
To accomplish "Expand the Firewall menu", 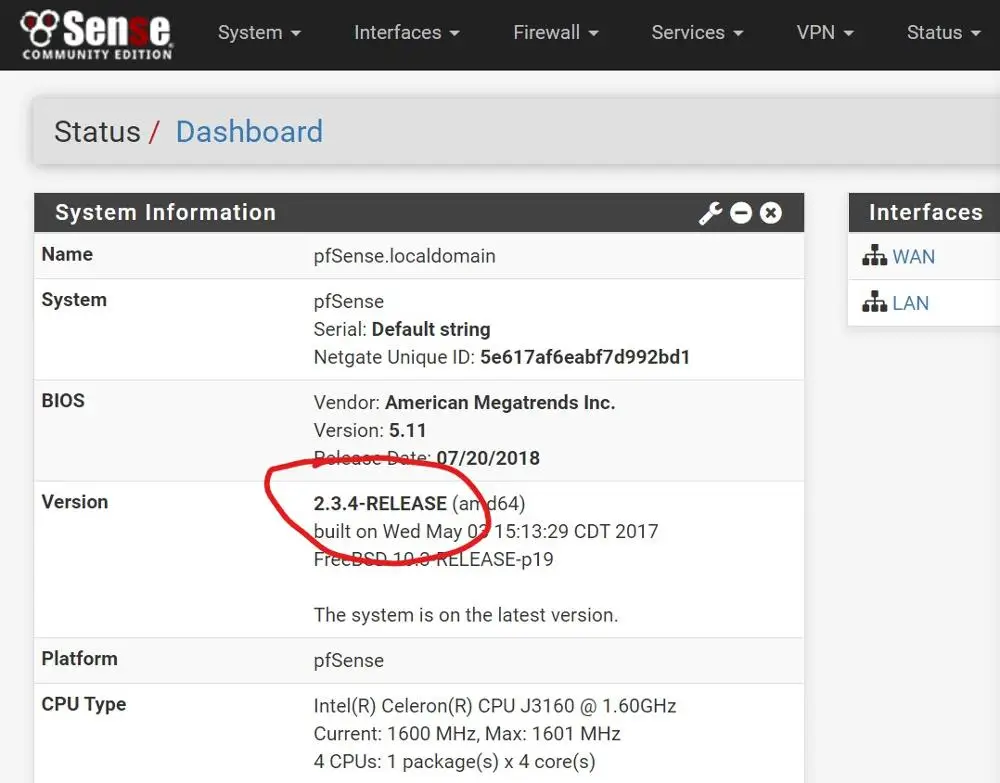I will coord(555,33).
